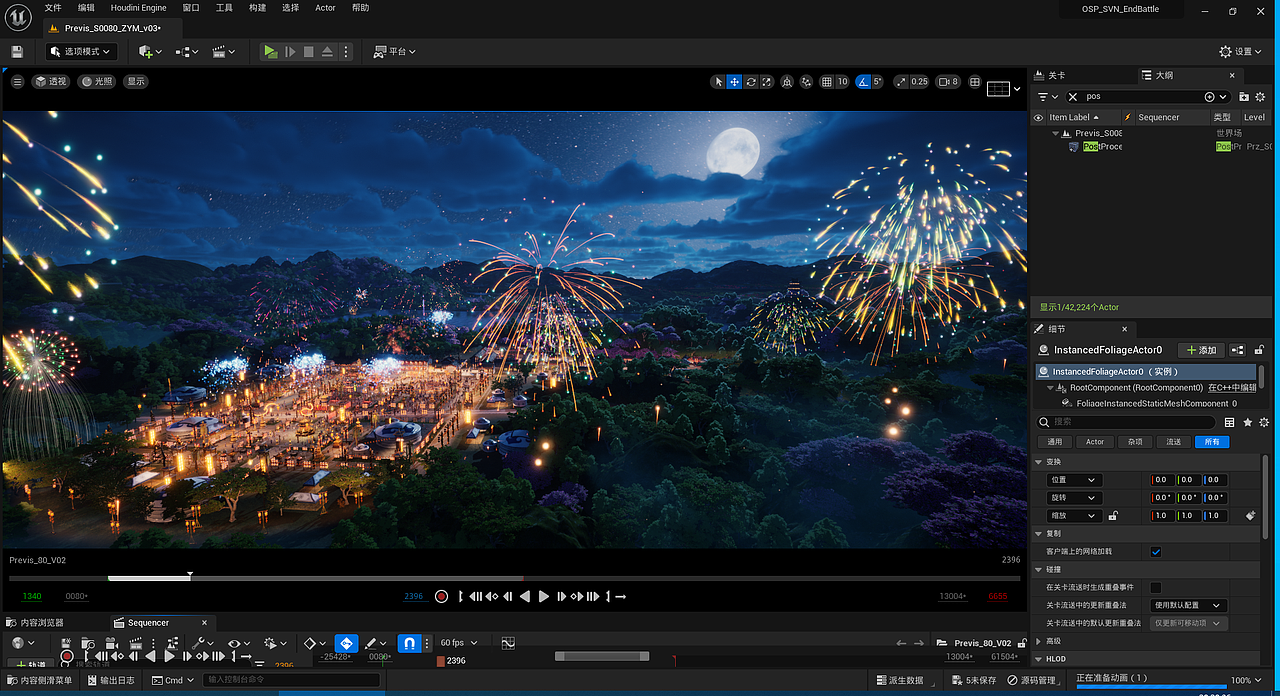Click the 显示 show flags button
Screen dimensions: 1280x696
point(135,81)
